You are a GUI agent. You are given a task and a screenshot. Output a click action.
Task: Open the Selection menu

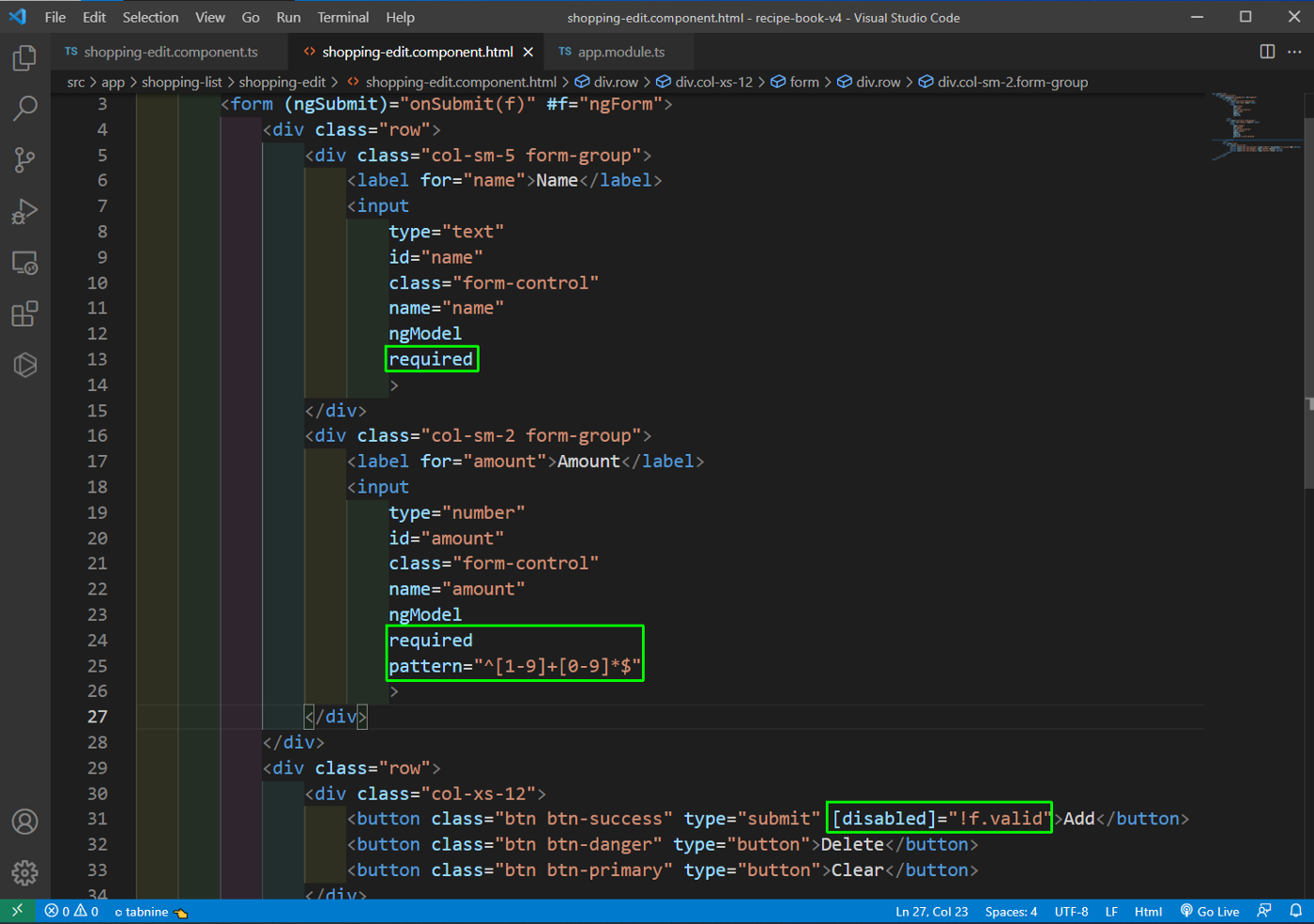click(x=150, y=17)
